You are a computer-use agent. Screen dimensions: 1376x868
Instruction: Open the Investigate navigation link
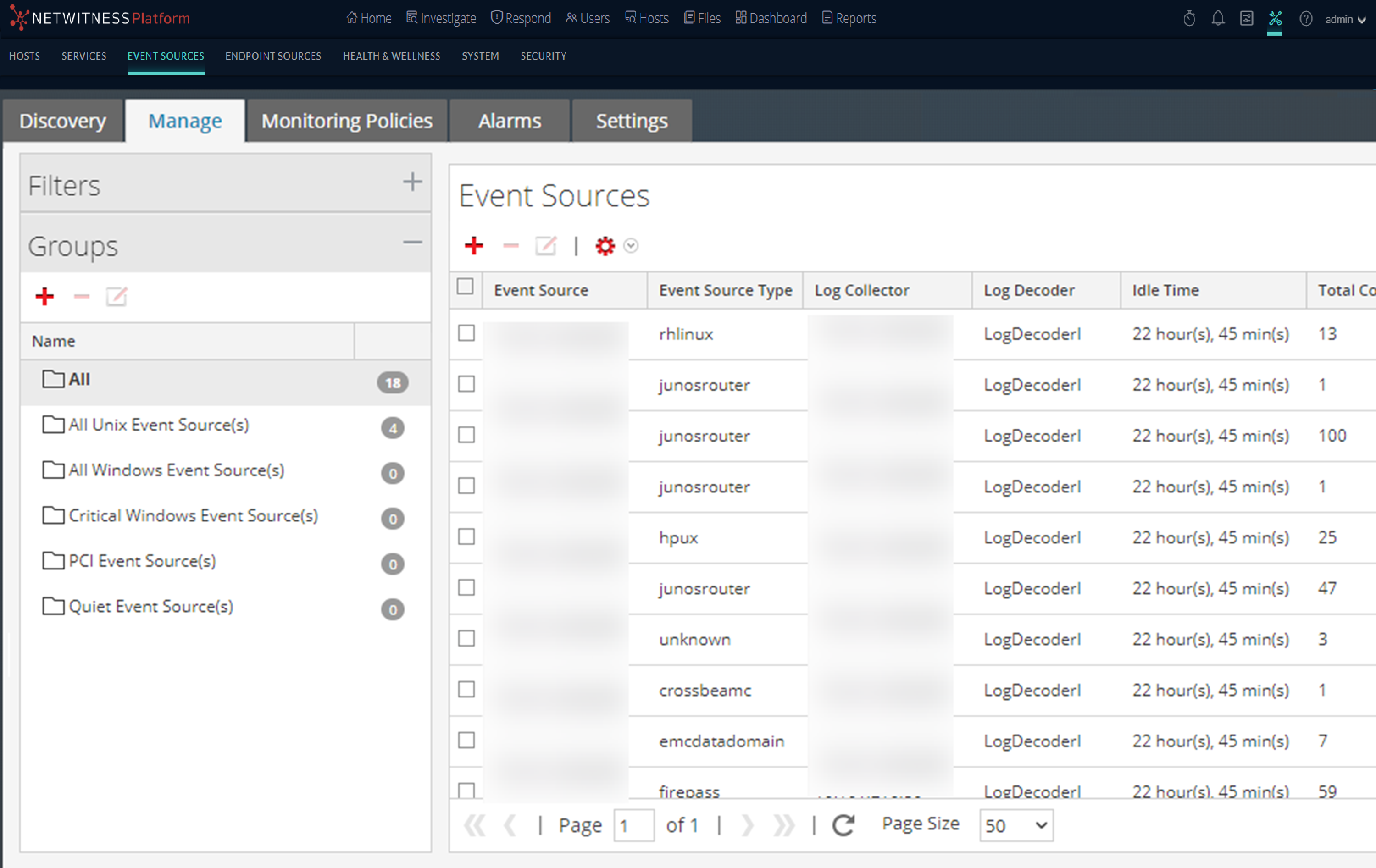click(x=441, y=18)
